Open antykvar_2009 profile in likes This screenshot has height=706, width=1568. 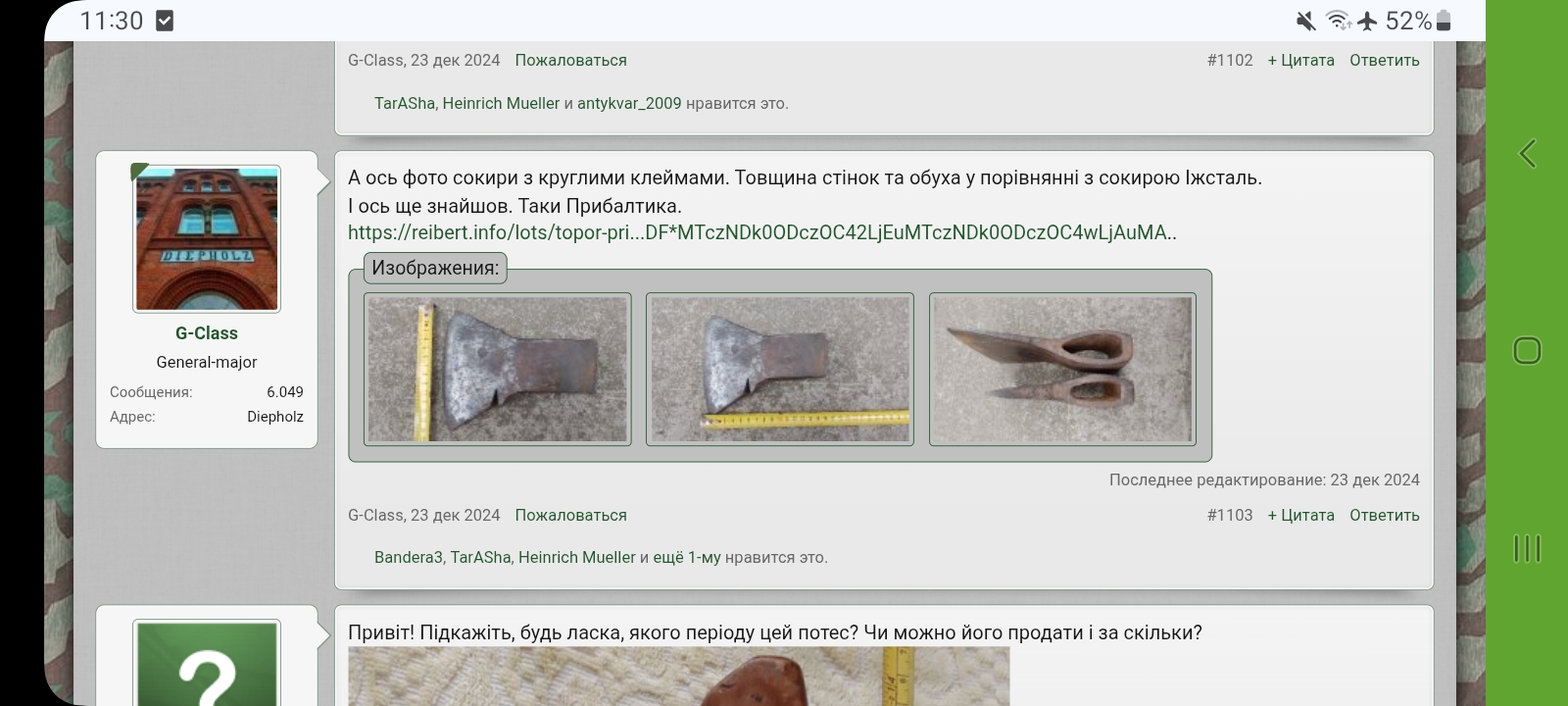[629, 103]
